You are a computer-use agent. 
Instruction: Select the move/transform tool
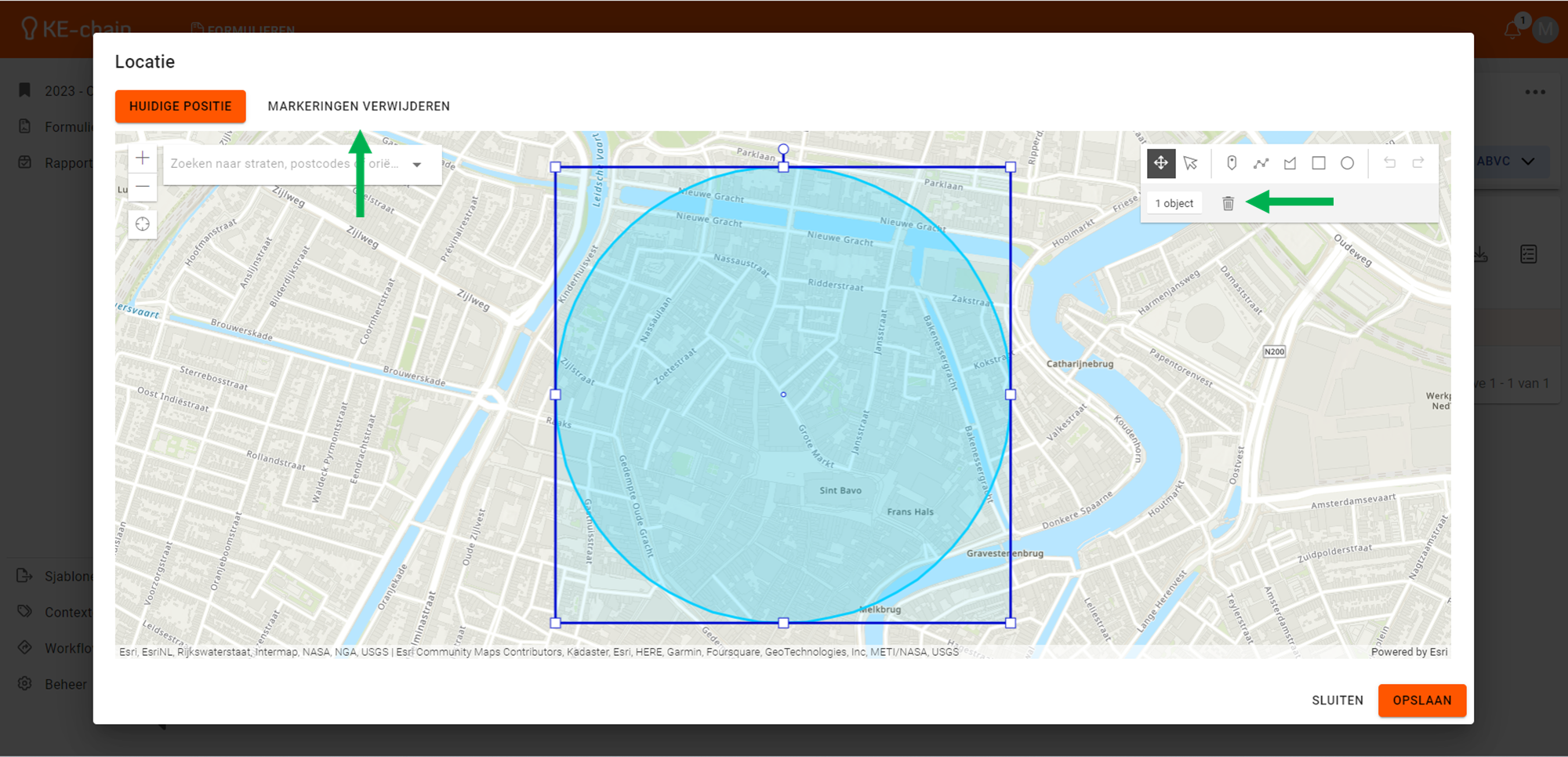point(1160,163)
